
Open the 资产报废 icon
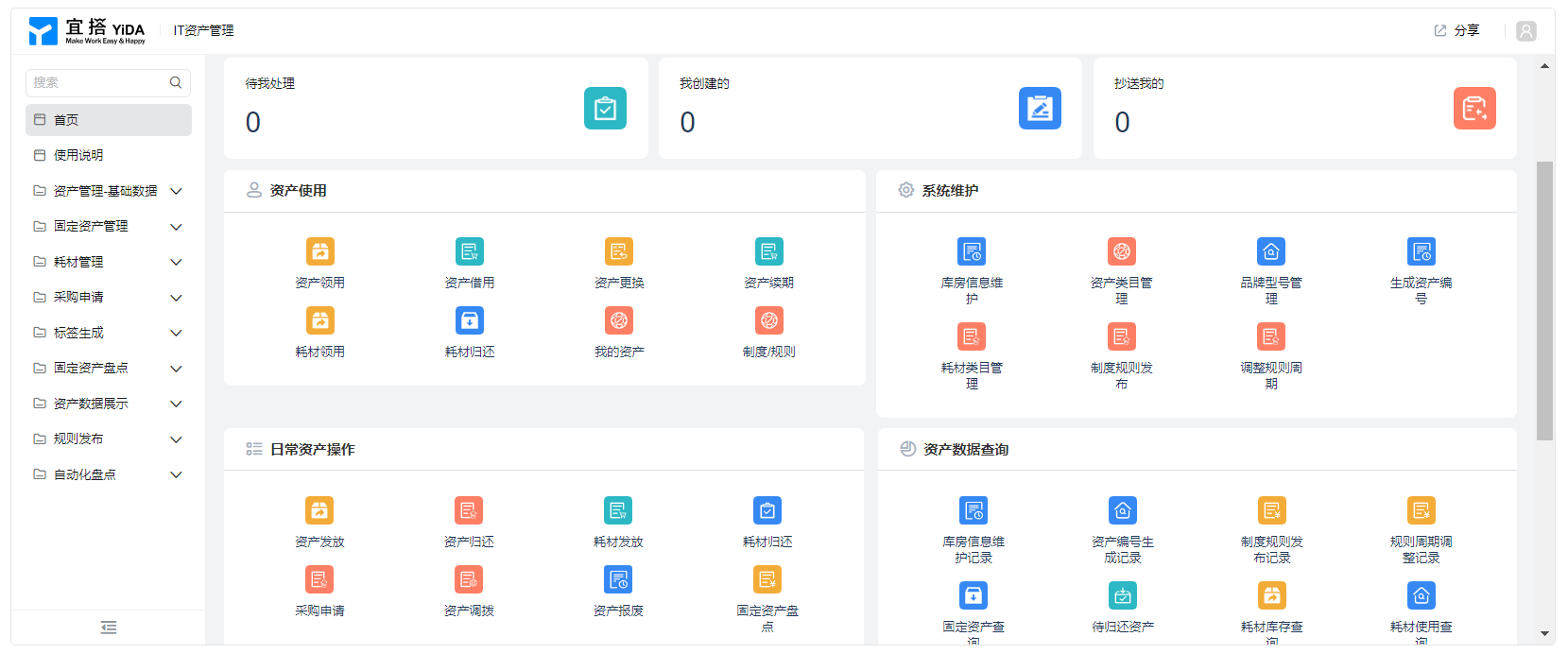(618, 579)
